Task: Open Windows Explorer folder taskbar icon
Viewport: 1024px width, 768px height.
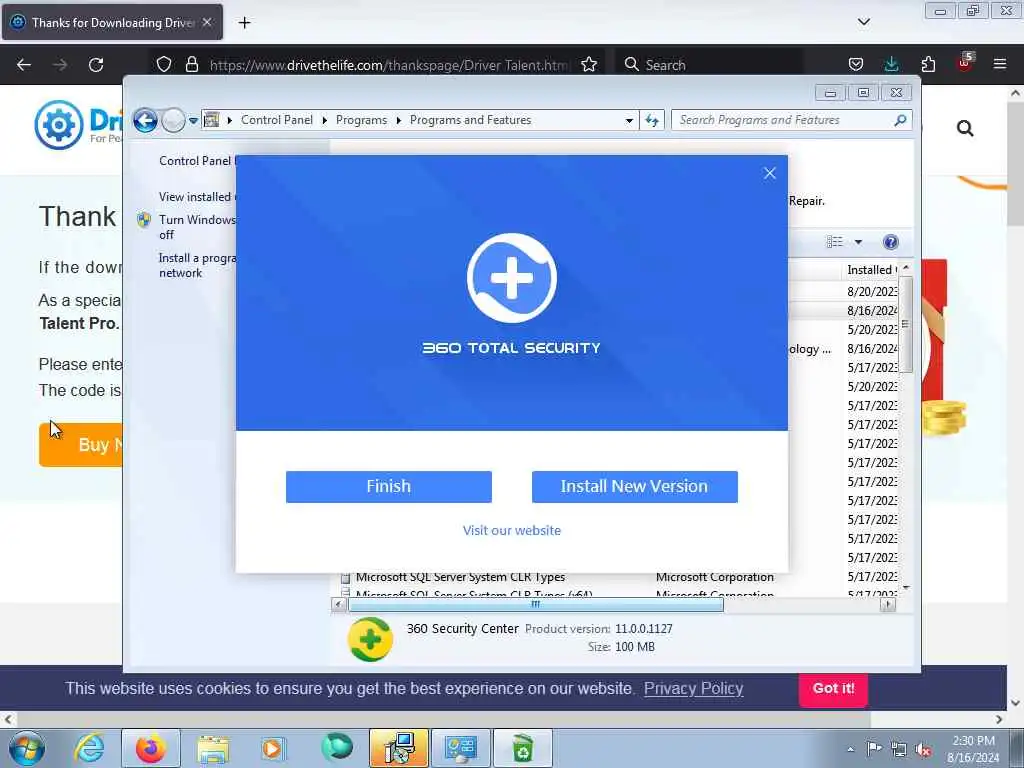Action: click(x=213, y=748)
